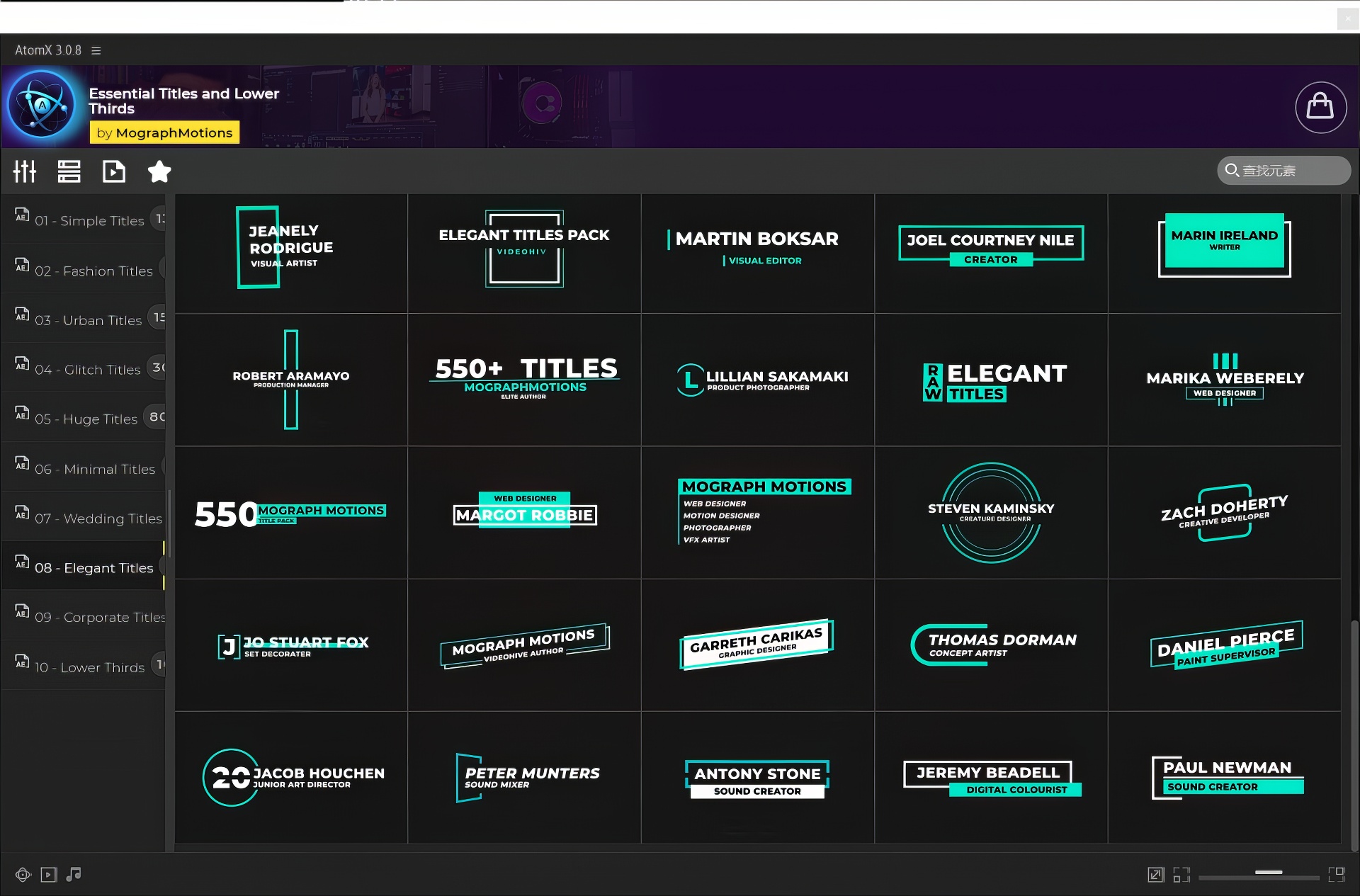
Task: Click the AE icon beside Urban Titles
Action: [x=23, y=314]
